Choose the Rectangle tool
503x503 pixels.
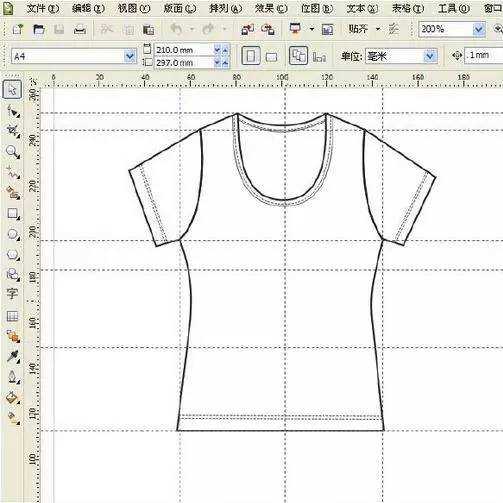coord(13,214)
